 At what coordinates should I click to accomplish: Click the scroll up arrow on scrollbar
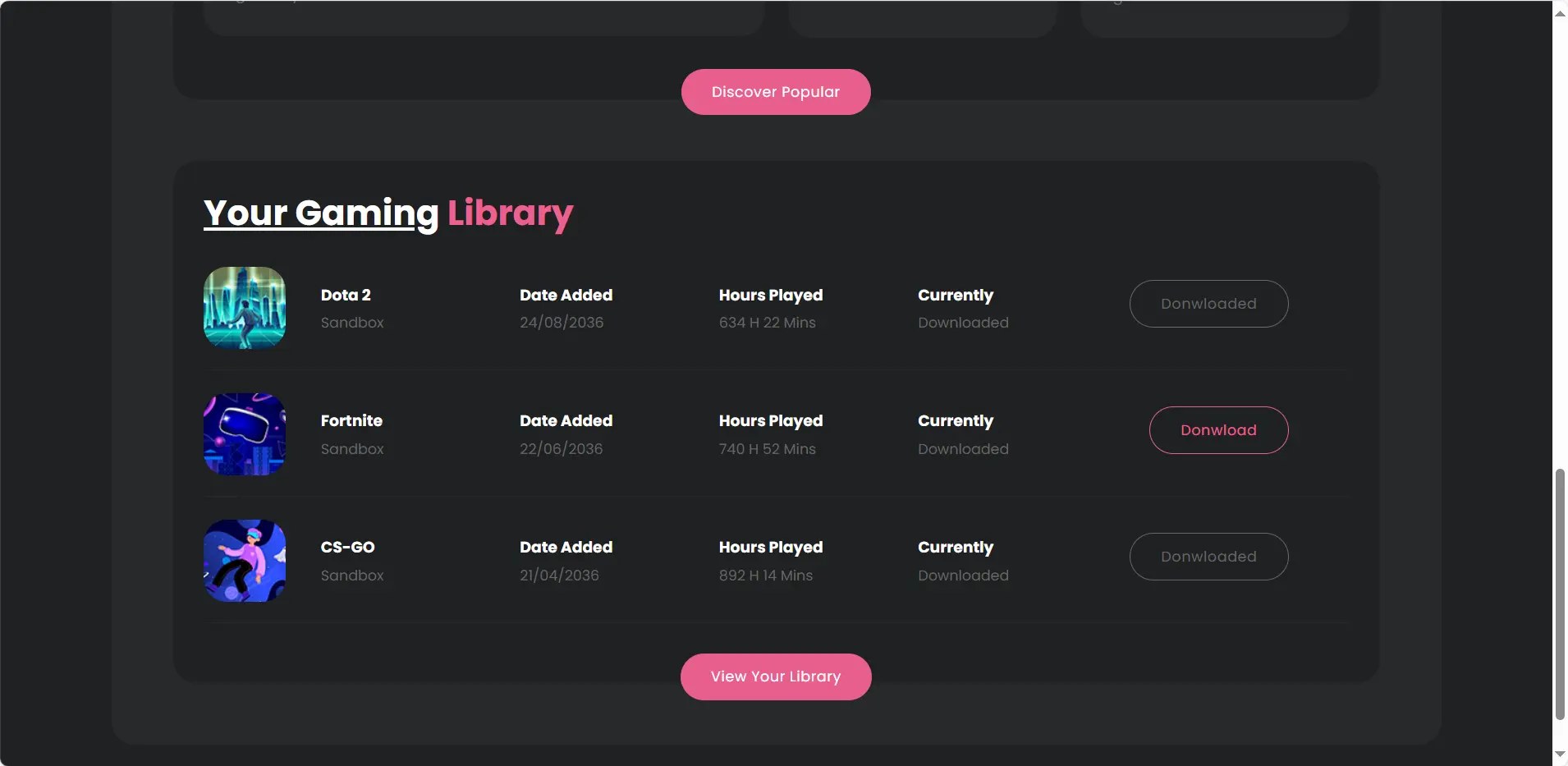pyautogui.click(x=1560, y=13)
